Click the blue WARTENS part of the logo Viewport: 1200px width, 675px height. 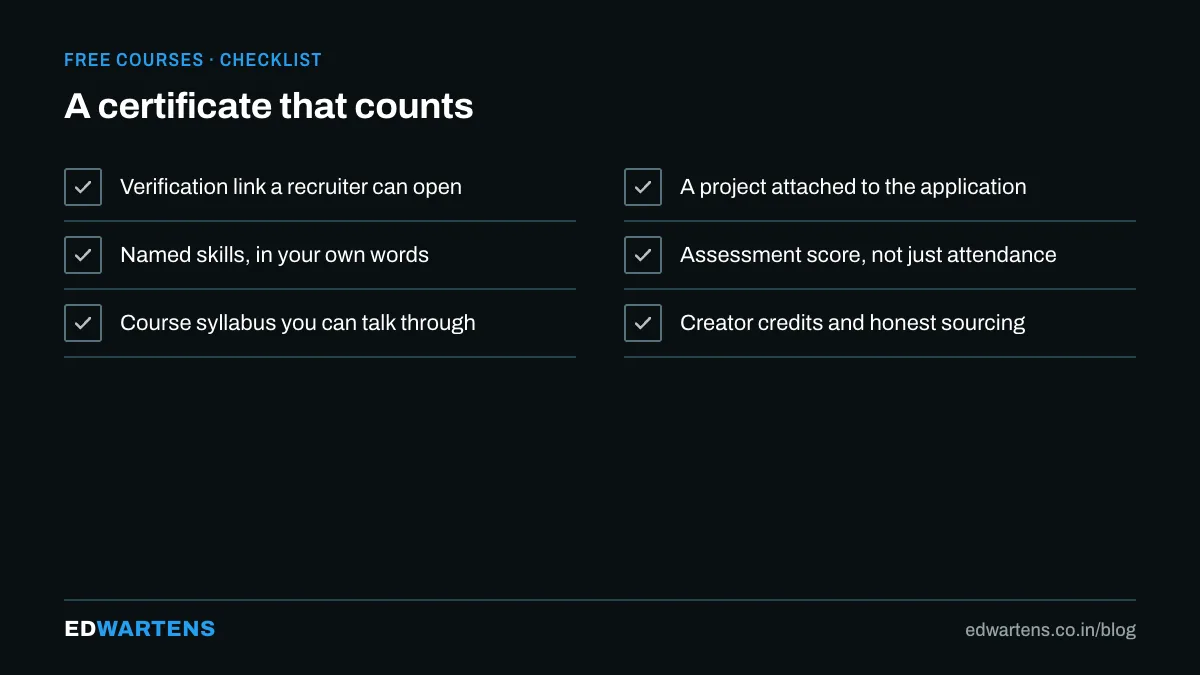[x=156, y=629]
